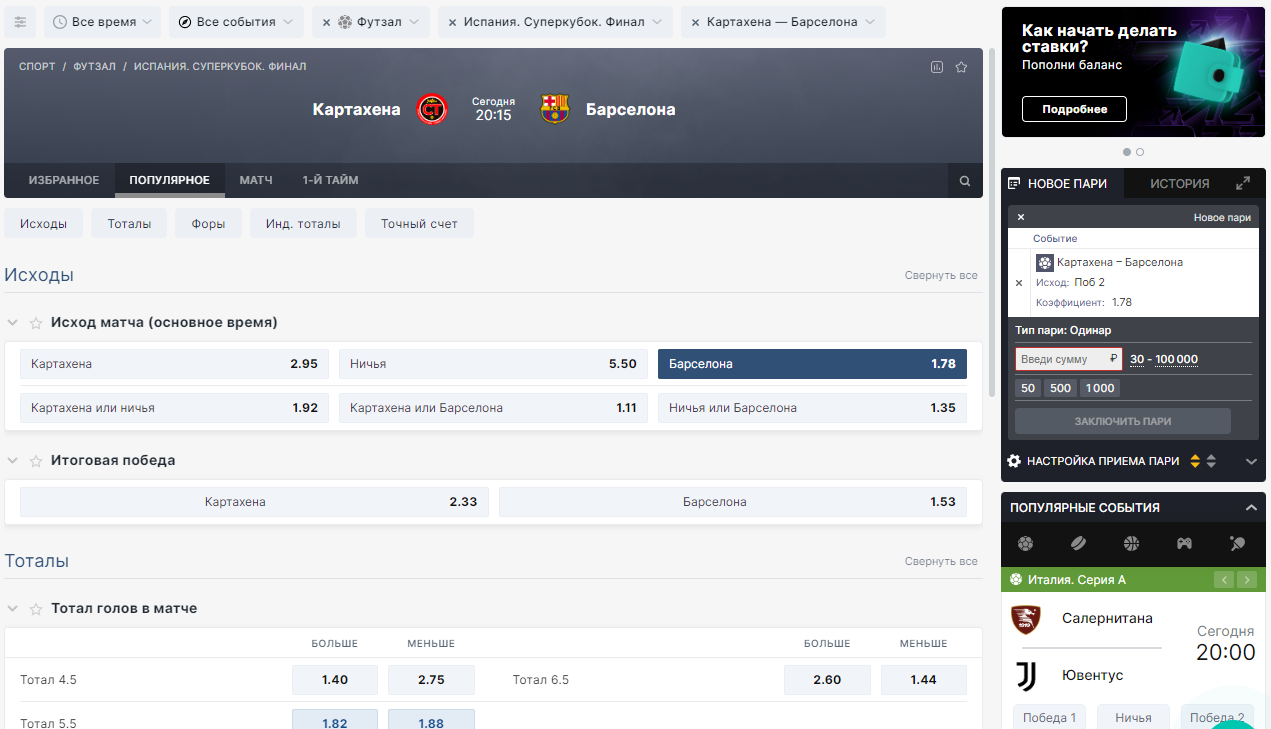The width and height of the screenshot is (1271, 729).
Task: Click the Barcelona club crest
Action: pos(555,109)
